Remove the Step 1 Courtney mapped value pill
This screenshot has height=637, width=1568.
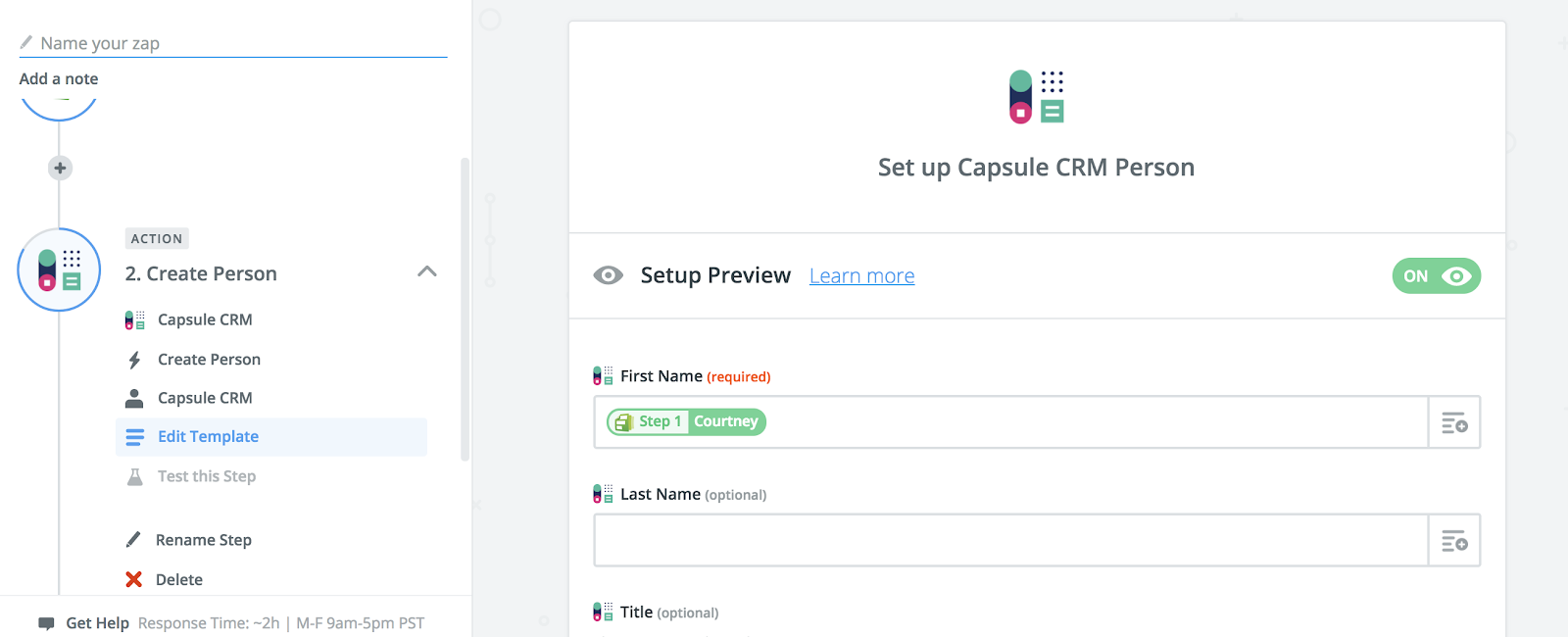[685, 421]
